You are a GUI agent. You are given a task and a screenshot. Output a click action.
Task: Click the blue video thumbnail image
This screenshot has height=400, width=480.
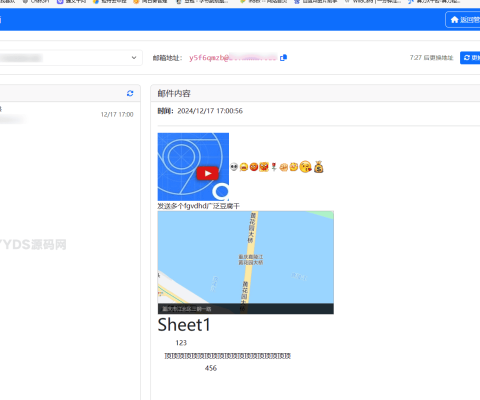tap(193, 167)
